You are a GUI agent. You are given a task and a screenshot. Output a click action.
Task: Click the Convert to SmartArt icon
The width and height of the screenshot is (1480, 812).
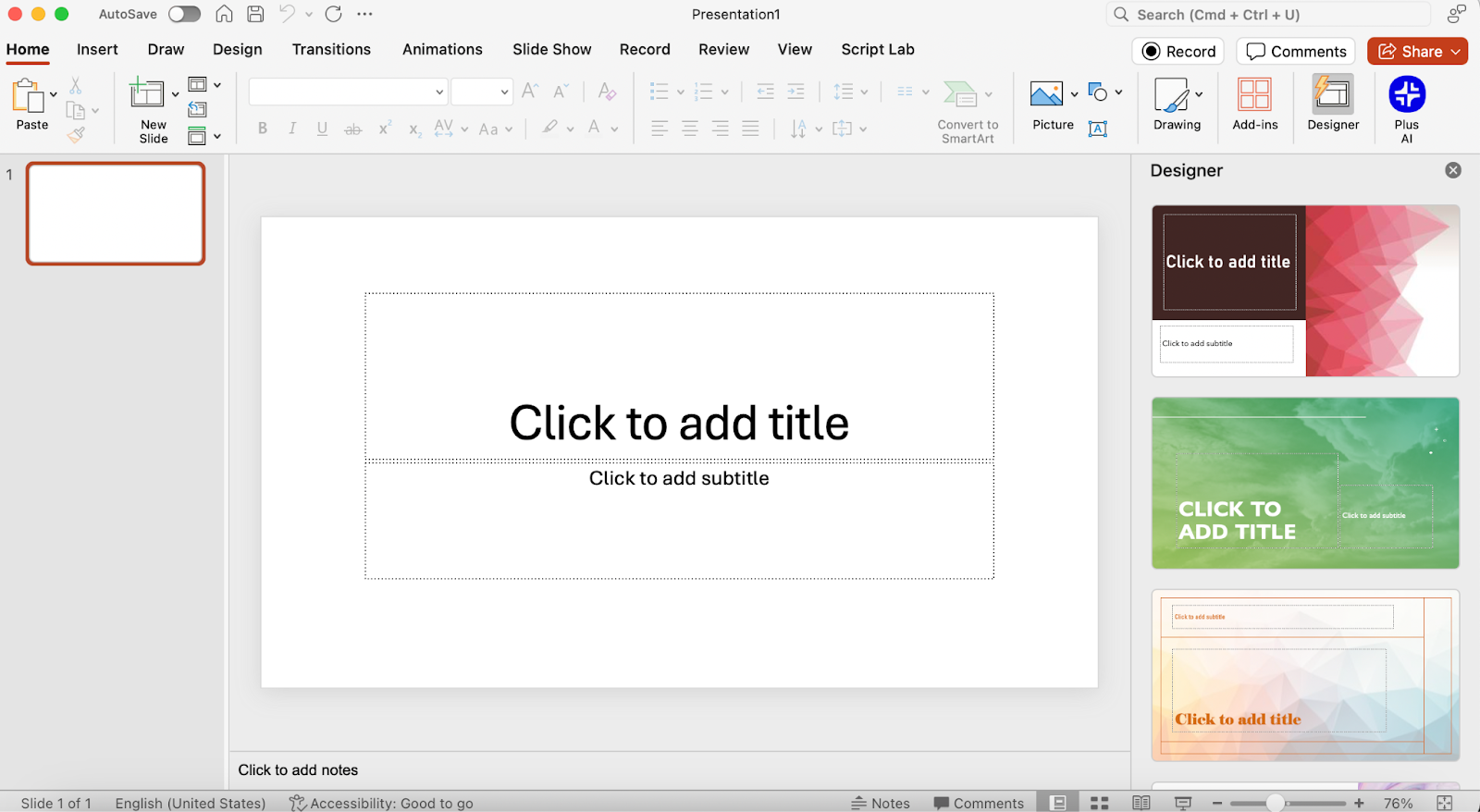(960, 94)
